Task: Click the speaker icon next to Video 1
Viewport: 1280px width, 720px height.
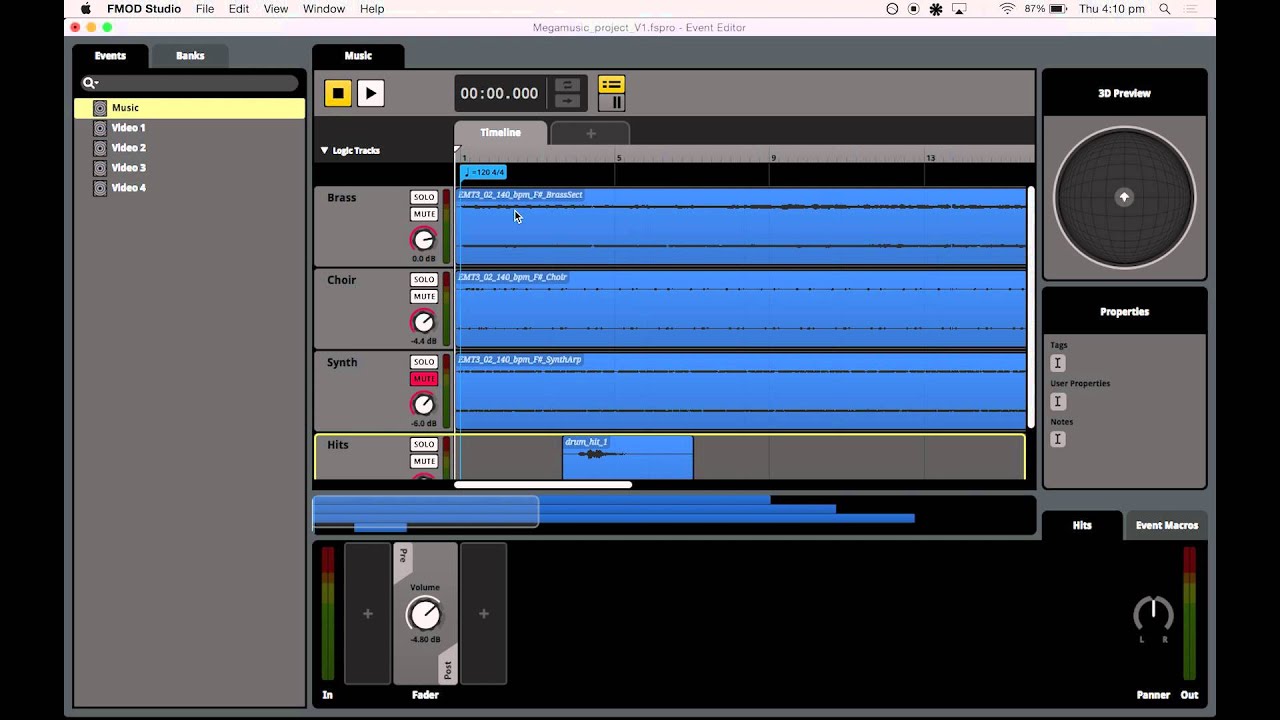Action: [x=100, y=128]
